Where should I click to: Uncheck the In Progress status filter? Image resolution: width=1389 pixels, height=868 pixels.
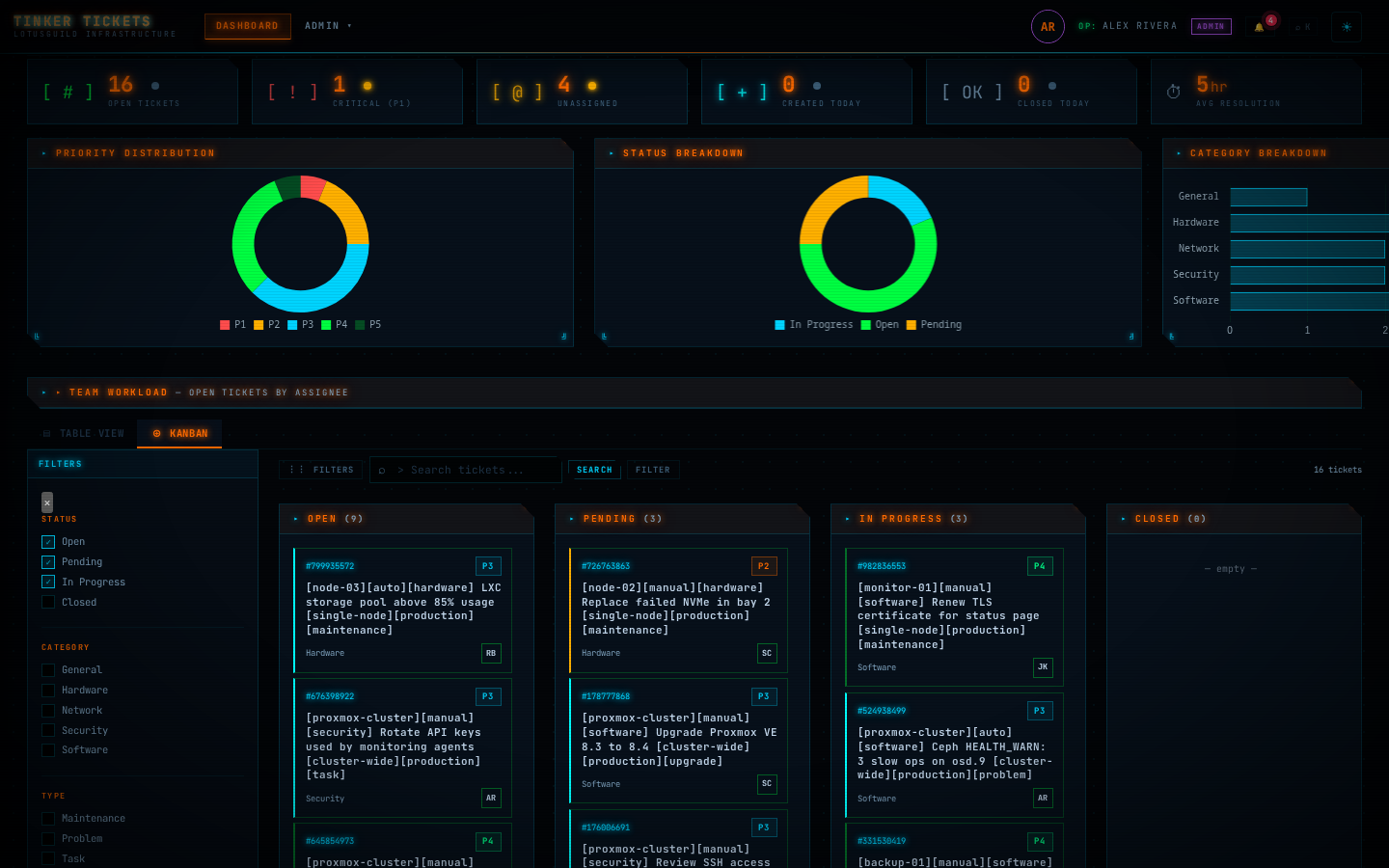point(48,583)
